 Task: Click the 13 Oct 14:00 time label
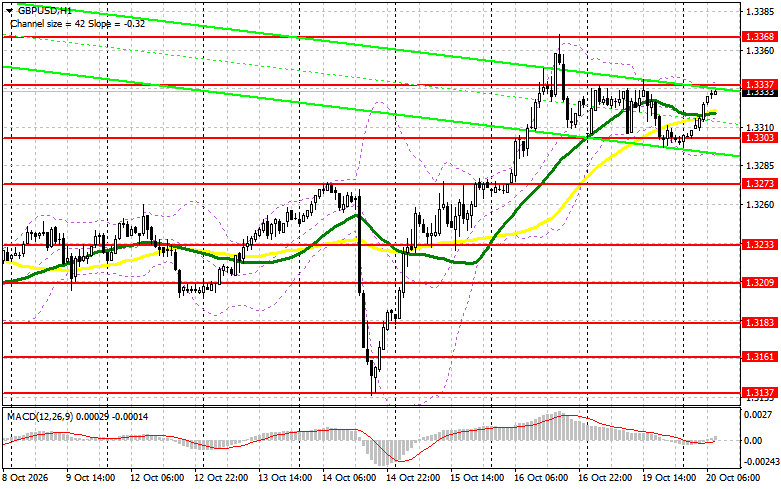(x=285, y=478)
